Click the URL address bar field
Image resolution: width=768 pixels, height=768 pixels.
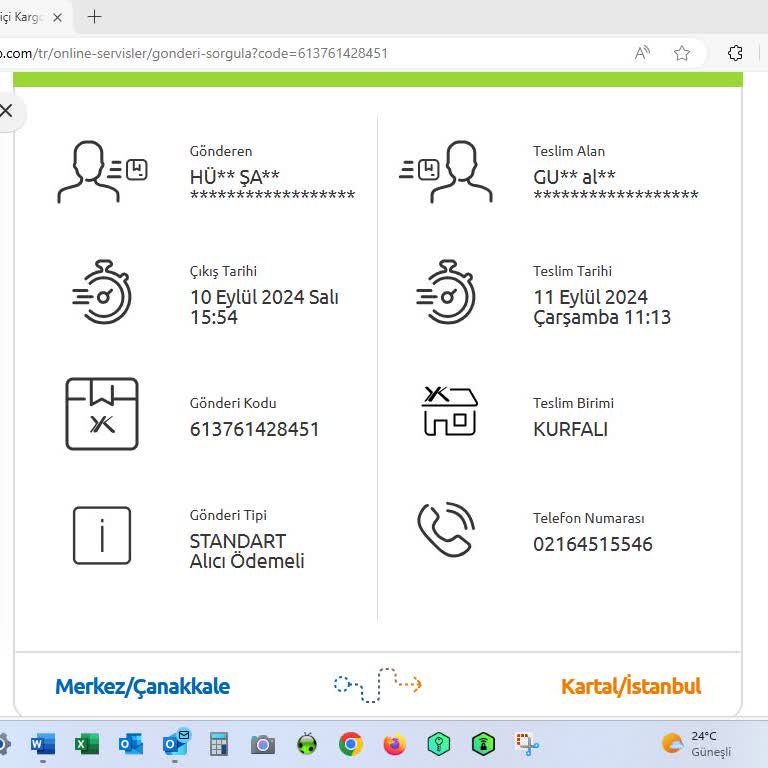click(300, 53)
